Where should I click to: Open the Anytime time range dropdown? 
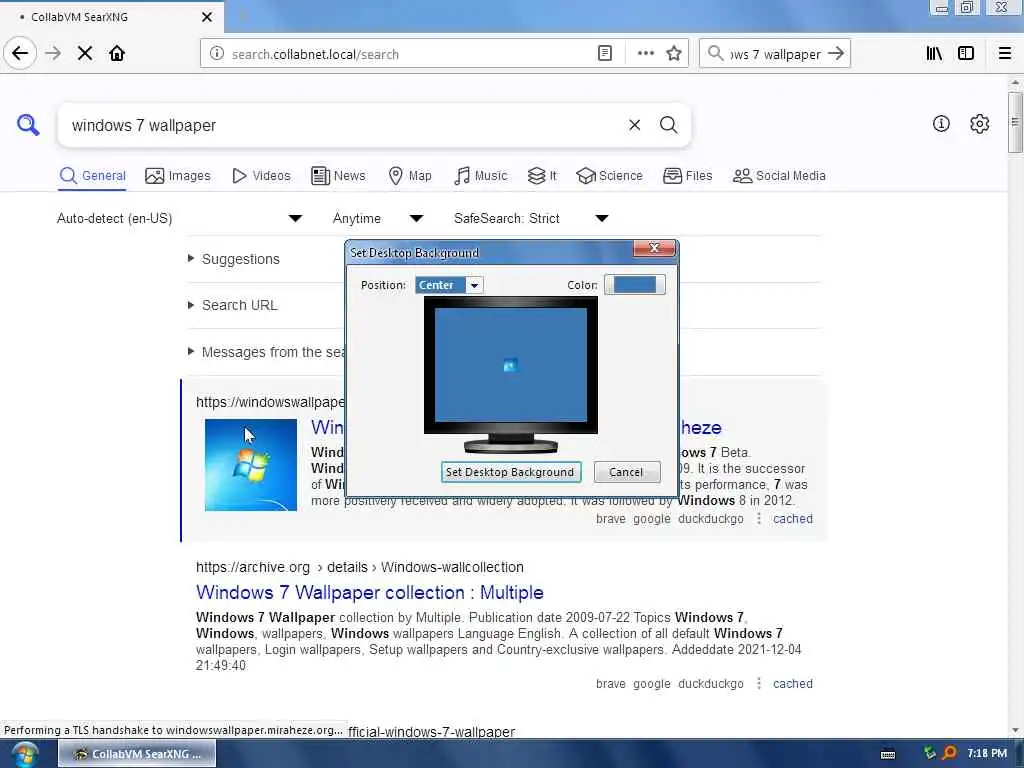point(377,218)
